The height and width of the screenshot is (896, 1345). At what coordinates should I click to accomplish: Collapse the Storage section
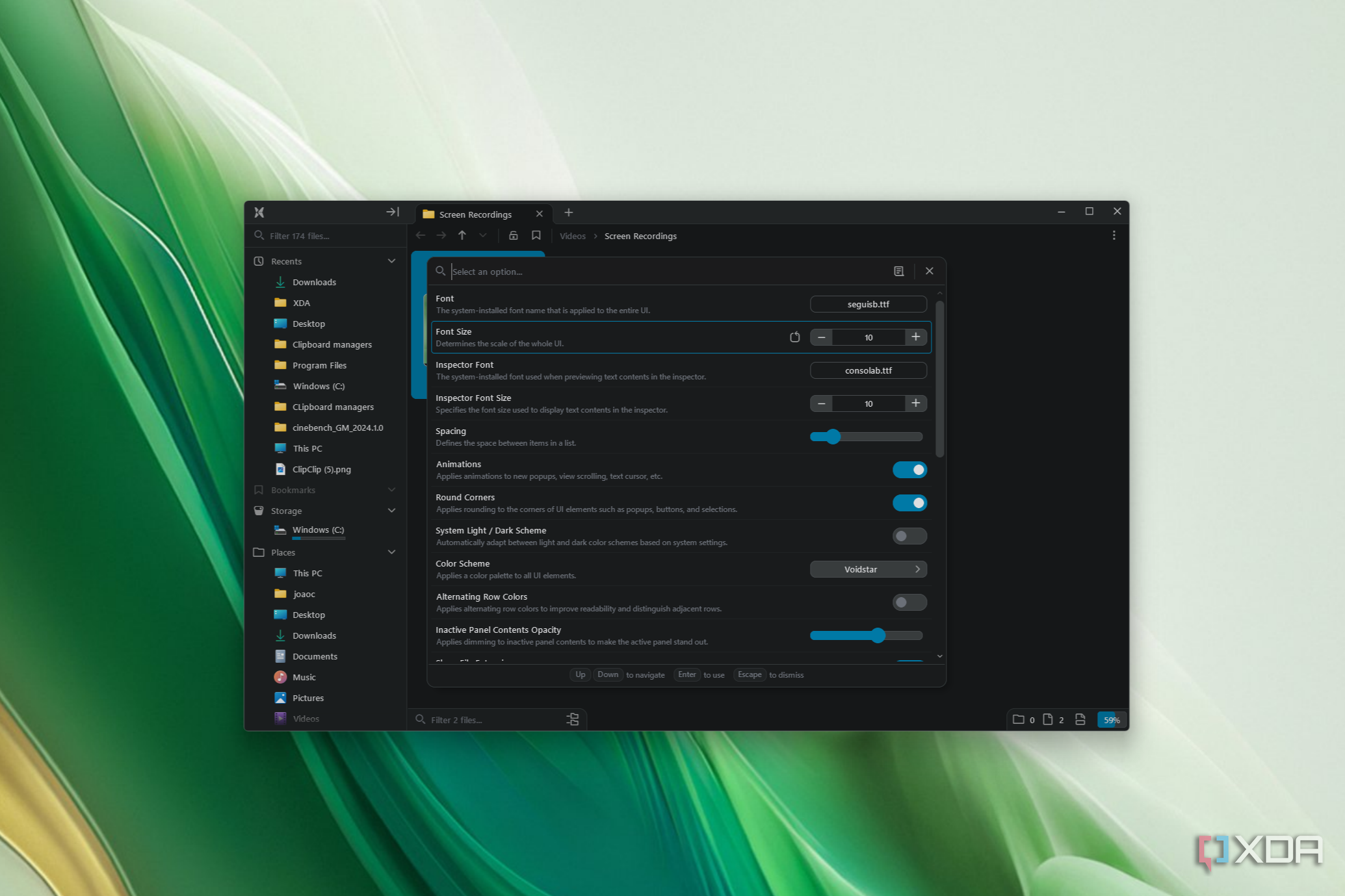[x=392, y=510]
